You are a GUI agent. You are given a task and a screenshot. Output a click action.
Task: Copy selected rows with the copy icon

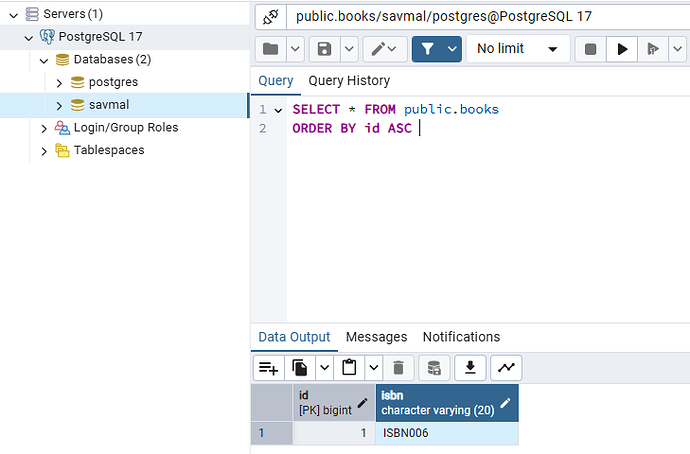click(300, 368)
